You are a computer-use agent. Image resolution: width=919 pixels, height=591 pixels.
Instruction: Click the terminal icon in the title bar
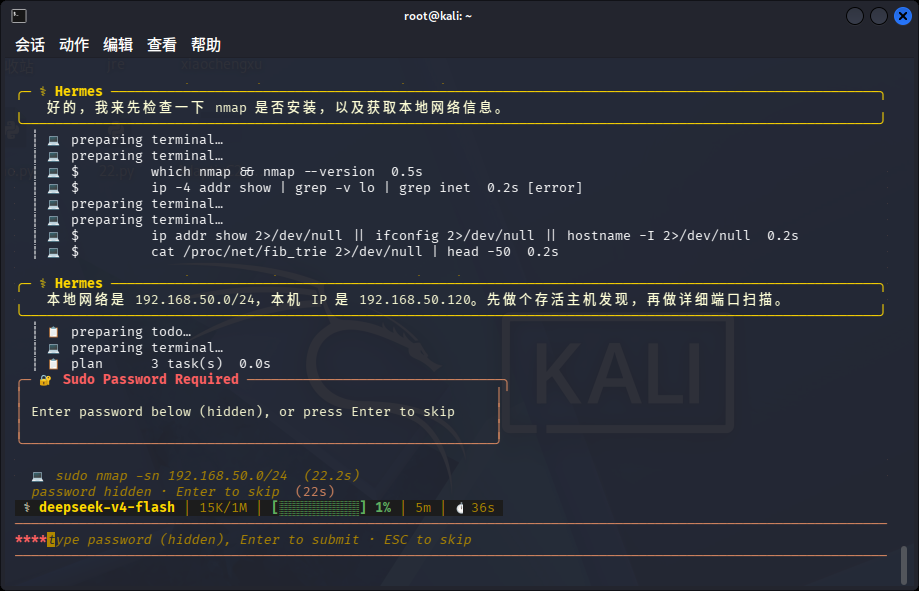tap(19, 16)
